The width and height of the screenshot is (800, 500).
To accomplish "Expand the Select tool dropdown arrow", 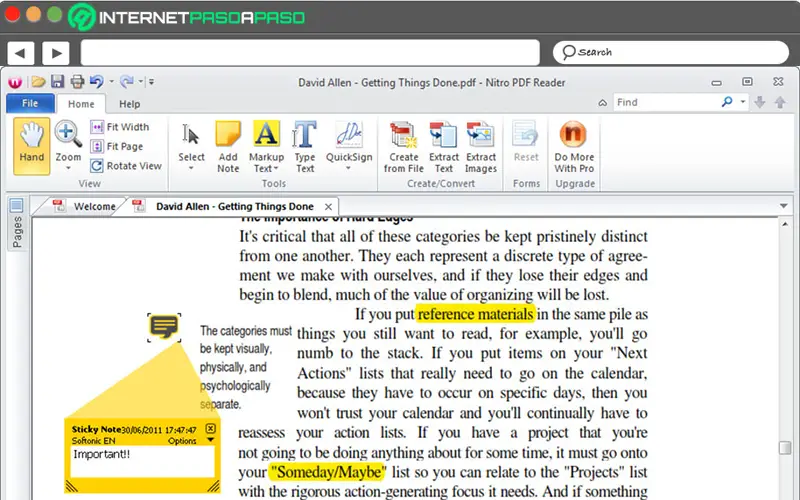I will [x=191, y=168].
